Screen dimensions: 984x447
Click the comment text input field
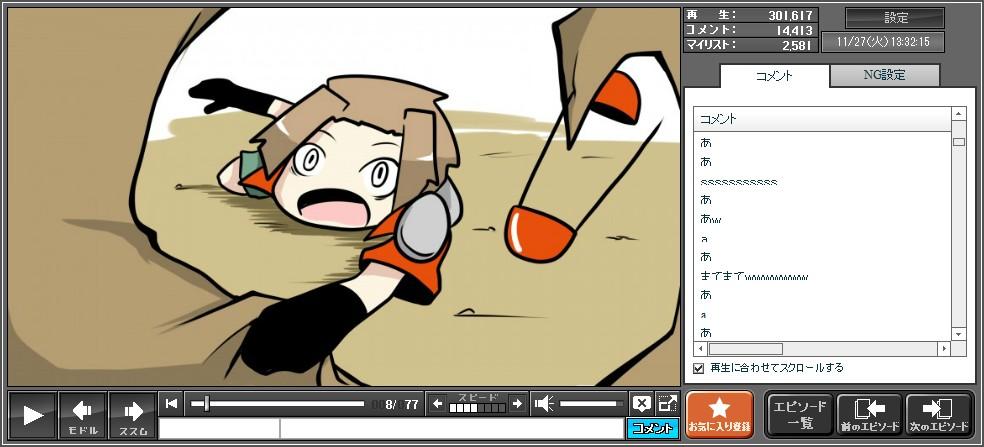pos(450,429)
